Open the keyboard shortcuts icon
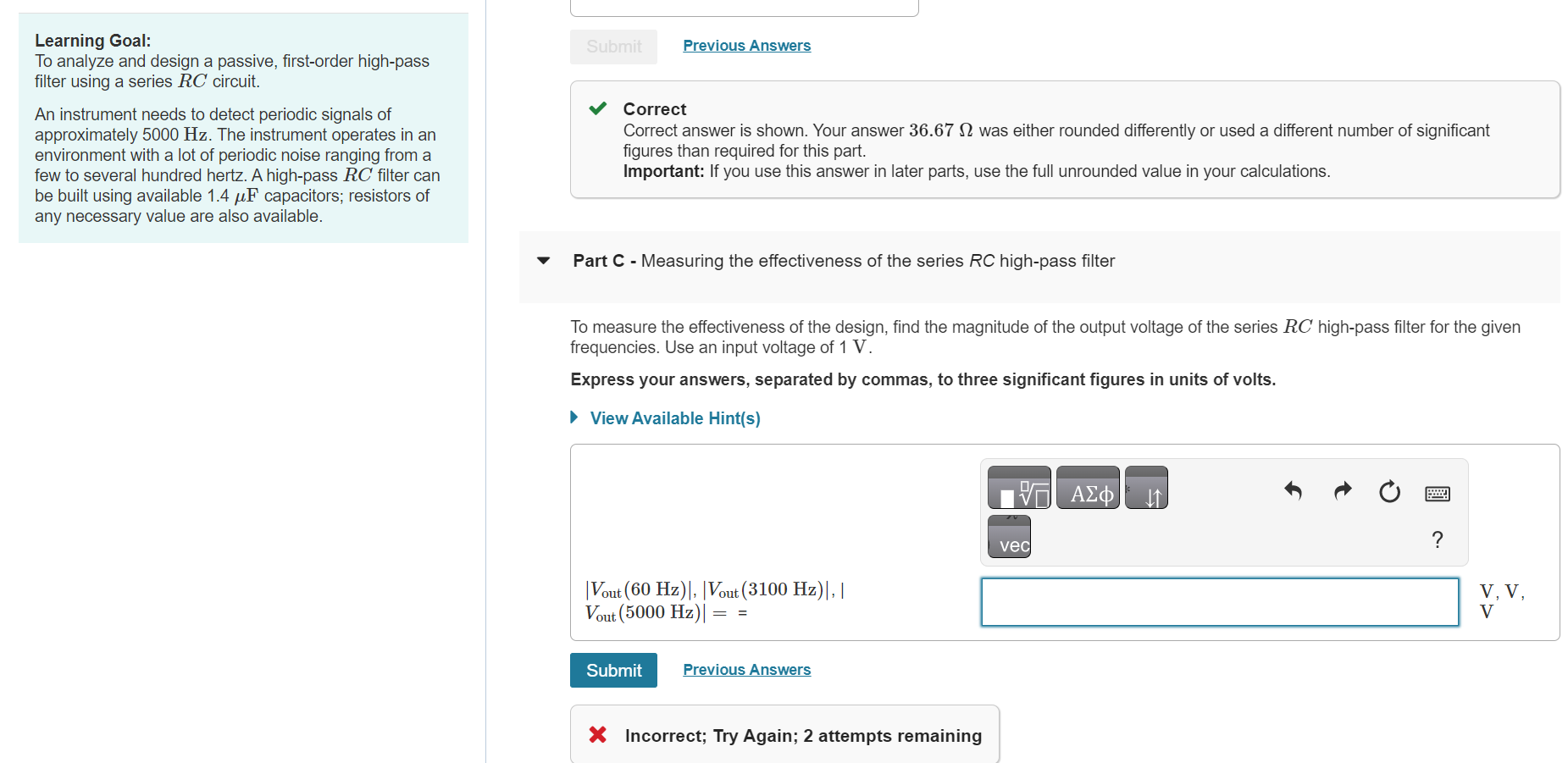 click(x=1438, y=493)
